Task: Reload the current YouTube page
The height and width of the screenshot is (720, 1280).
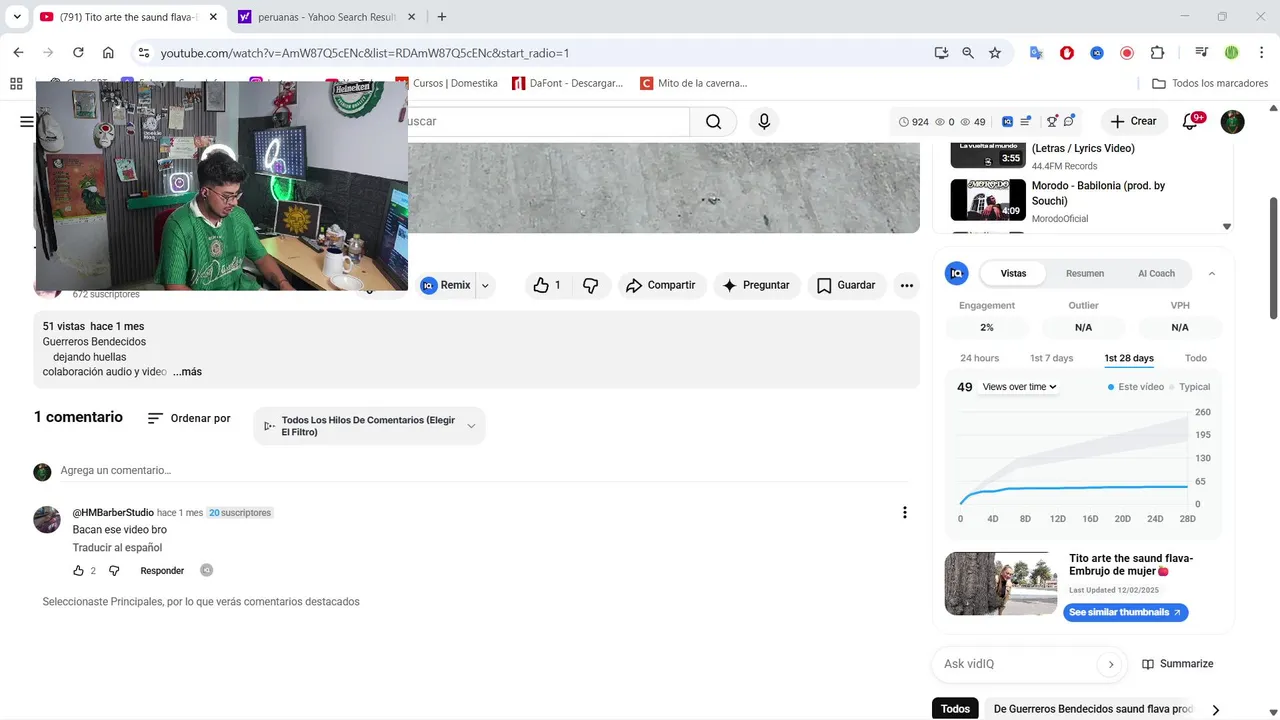Action: tap(78, 53)
